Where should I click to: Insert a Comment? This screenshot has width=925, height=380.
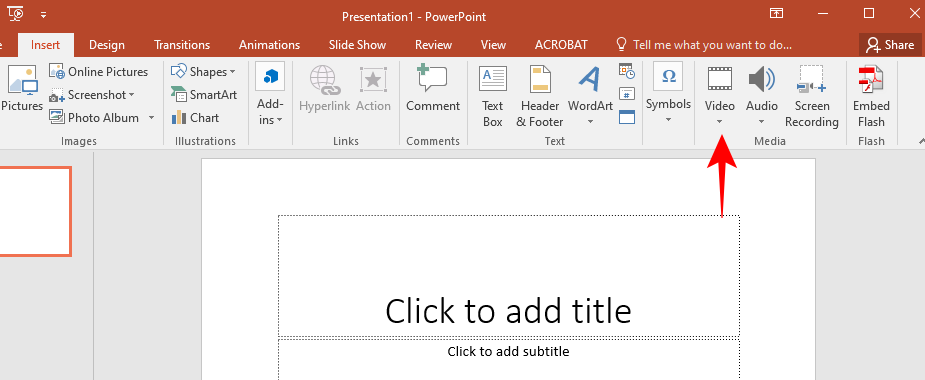coord(432,89)
